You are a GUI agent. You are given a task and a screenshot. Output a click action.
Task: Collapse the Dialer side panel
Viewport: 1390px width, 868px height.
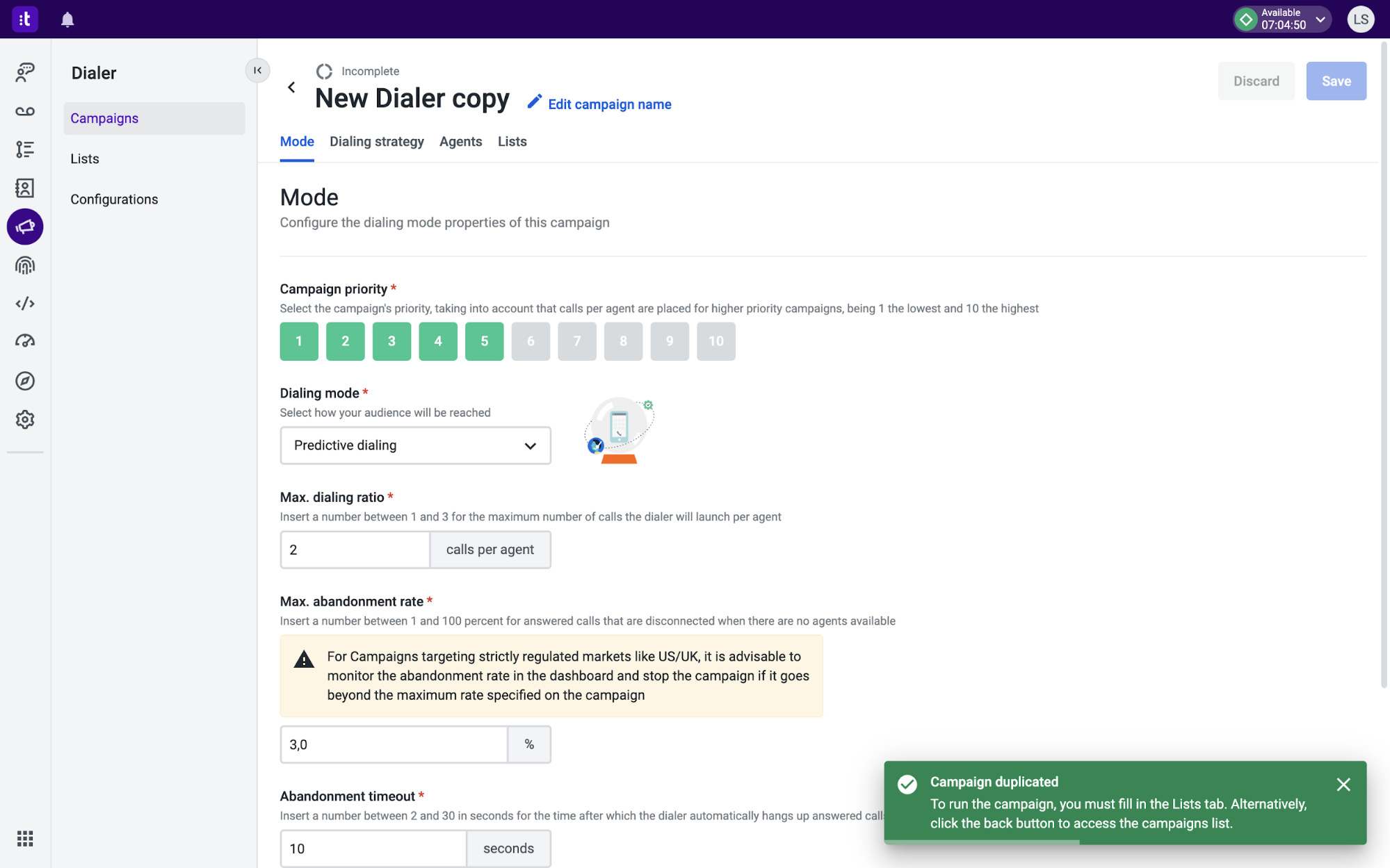(x=257, y=70)
